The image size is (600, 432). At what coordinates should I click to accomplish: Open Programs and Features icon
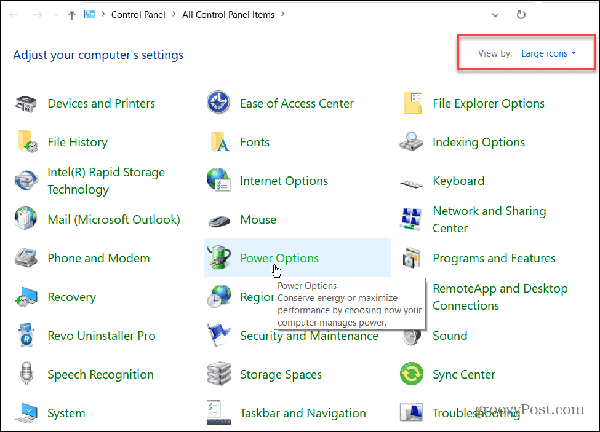point(412,258)
